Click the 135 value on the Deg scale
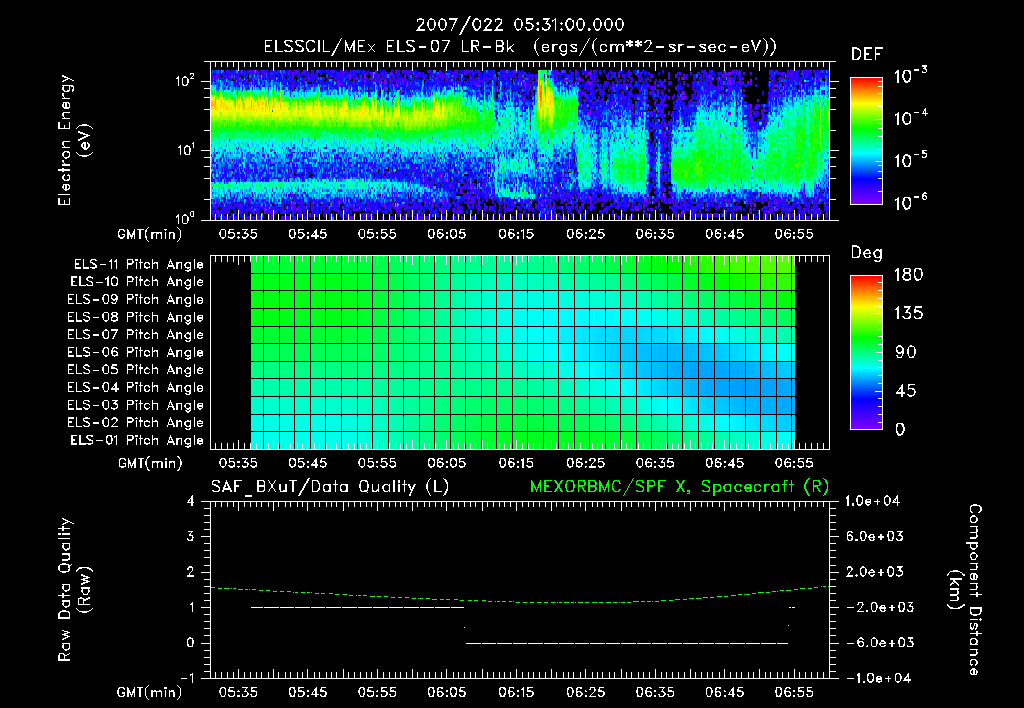The height and width of the screenshot is (708, 1024). pos(908,314)
